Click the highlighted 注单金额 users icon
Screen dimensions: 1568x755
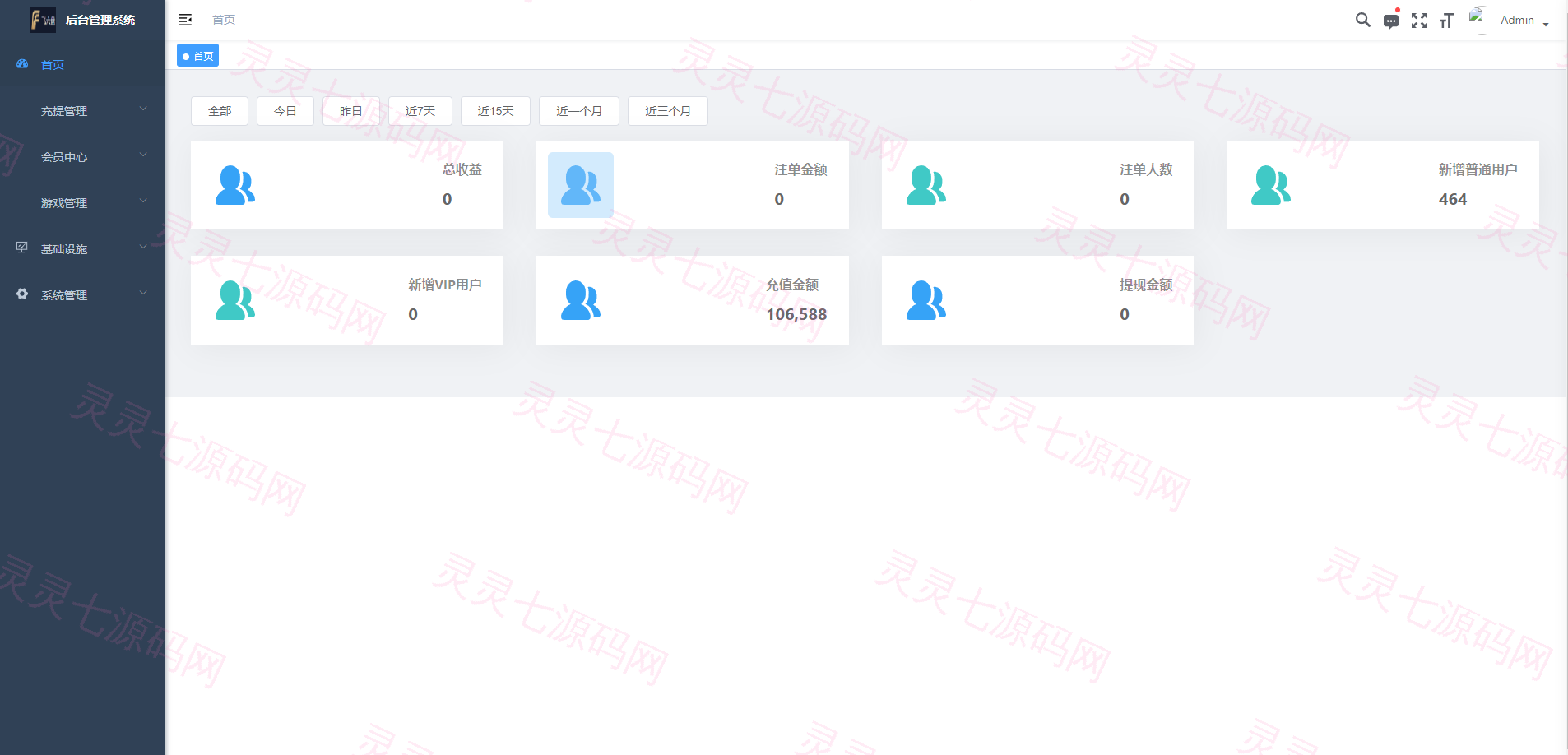pos(581,185)
